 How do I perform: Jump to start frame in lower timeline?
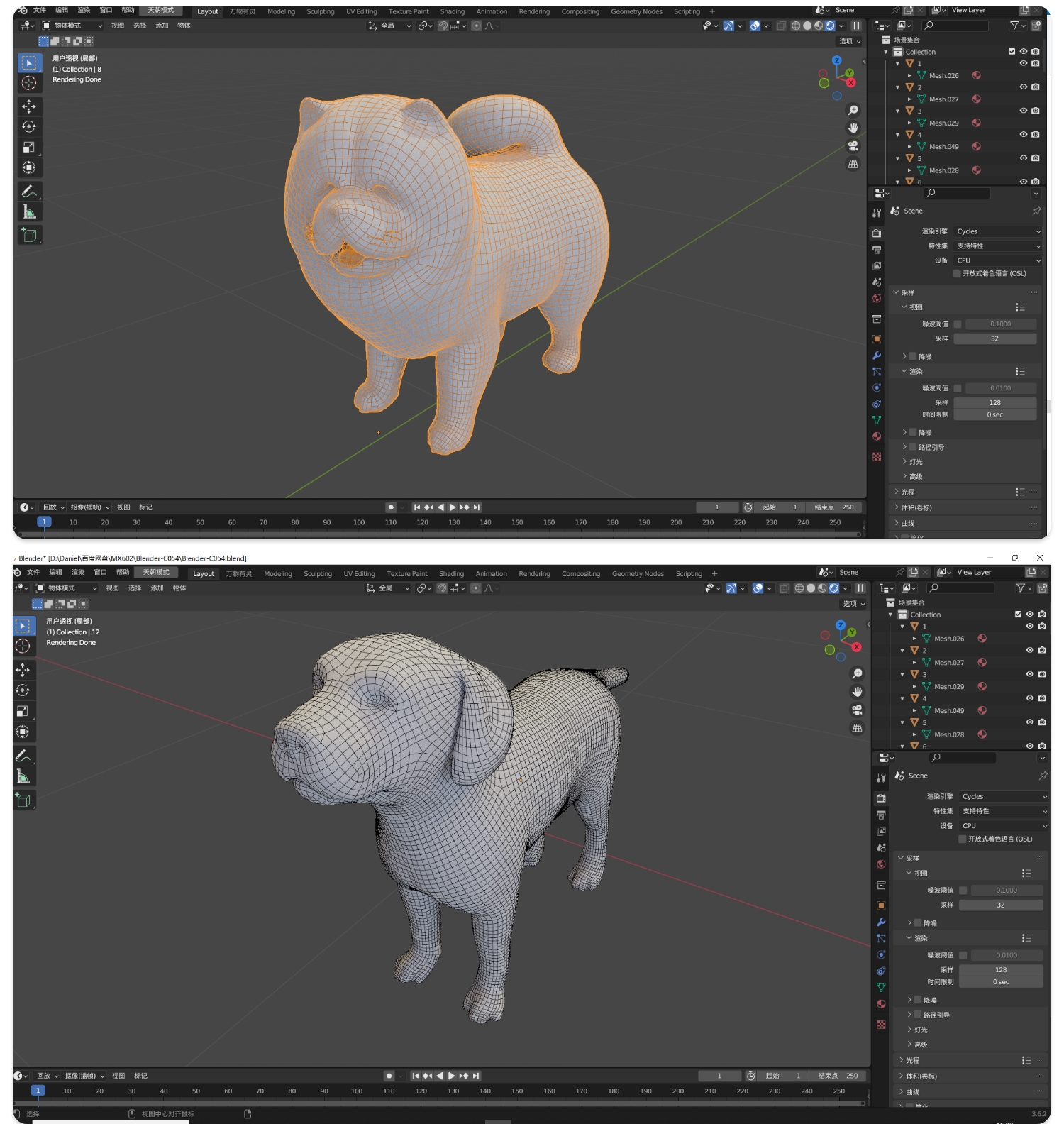pyautogui.click(x=416, y=1076)
